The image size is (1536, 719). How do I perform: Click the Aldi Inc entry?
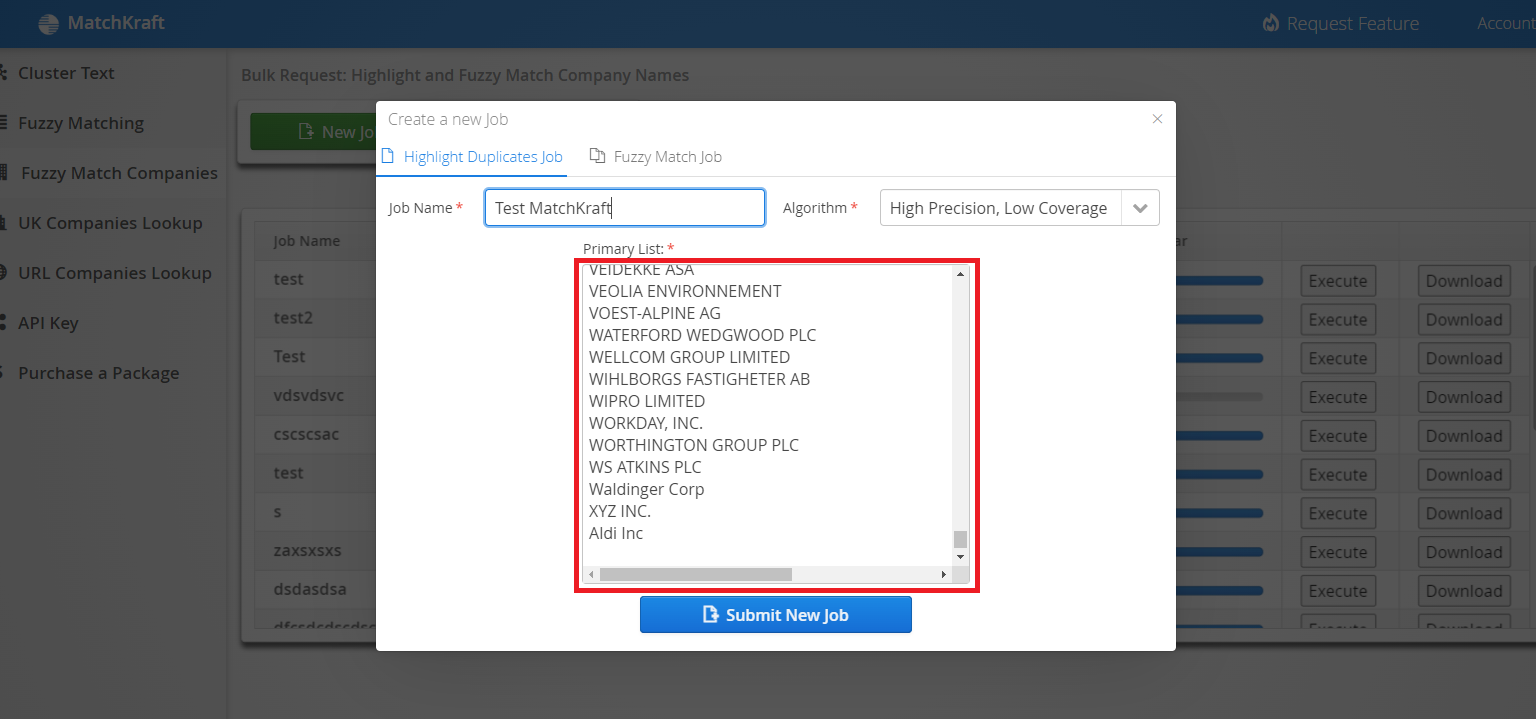click(x=616, y=533)
